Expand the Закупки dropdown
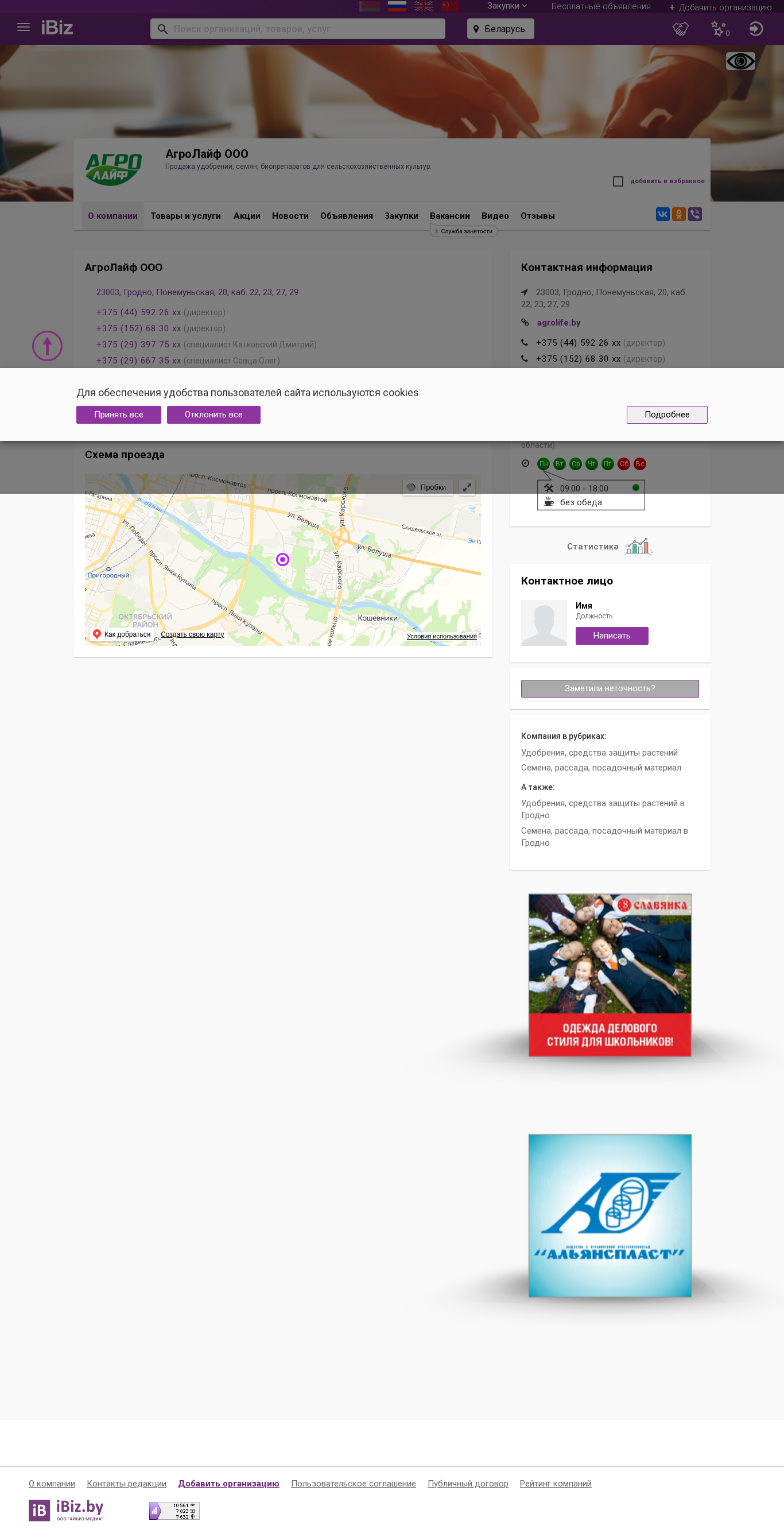 point(507,6)
